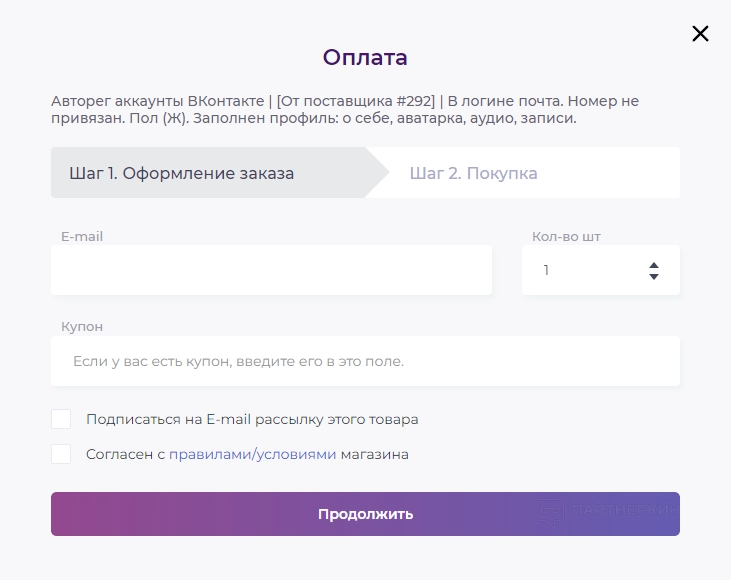Switch to the 'Шаг 2. Покупка' step
The height and width of the screenshot is (580, 731).
point(473,173)
